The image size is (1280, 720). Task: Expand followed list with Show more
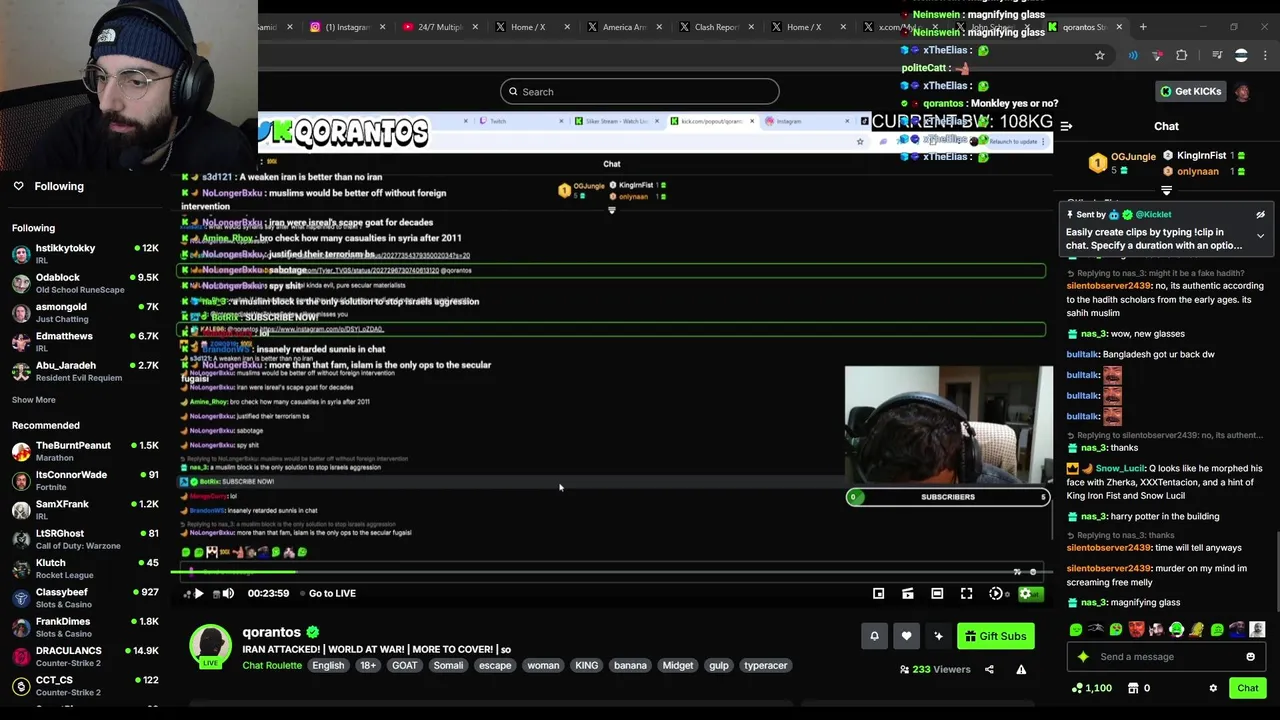point(33,400)
